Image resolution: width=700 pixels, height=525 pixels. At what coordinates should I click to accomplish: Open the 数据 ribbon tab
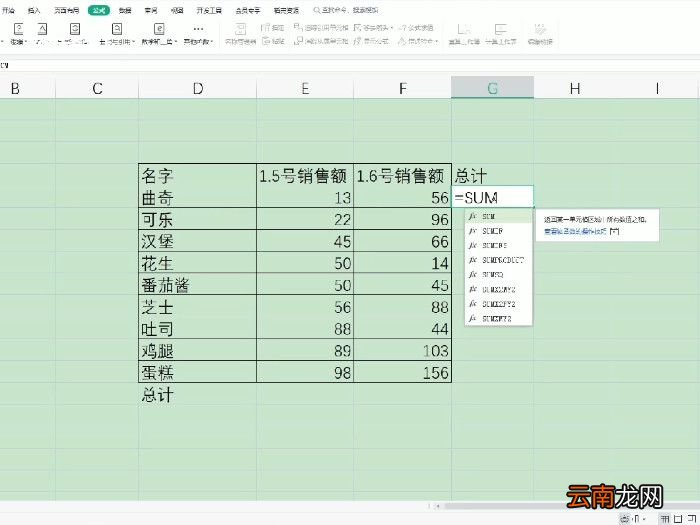tap(125, 10)
